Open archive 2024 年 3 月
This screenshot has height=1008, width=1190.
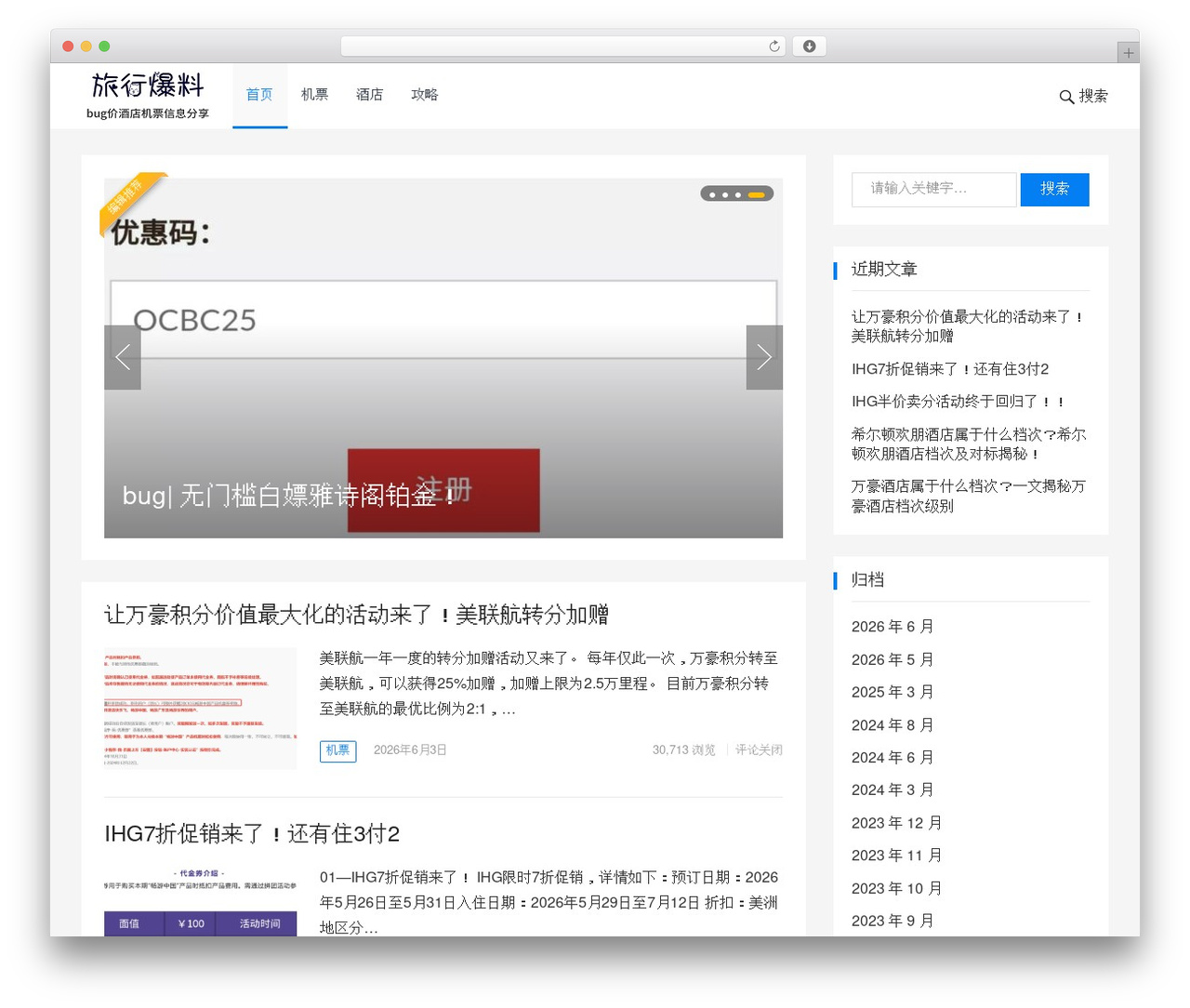[892, 789]
